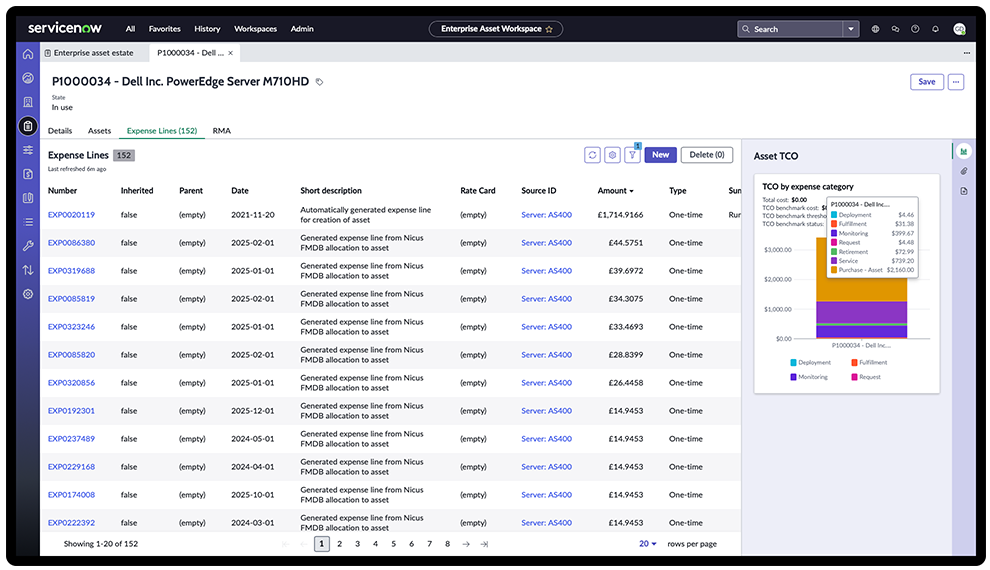Refresh the Expense Lines list

(x=592, y=155)
